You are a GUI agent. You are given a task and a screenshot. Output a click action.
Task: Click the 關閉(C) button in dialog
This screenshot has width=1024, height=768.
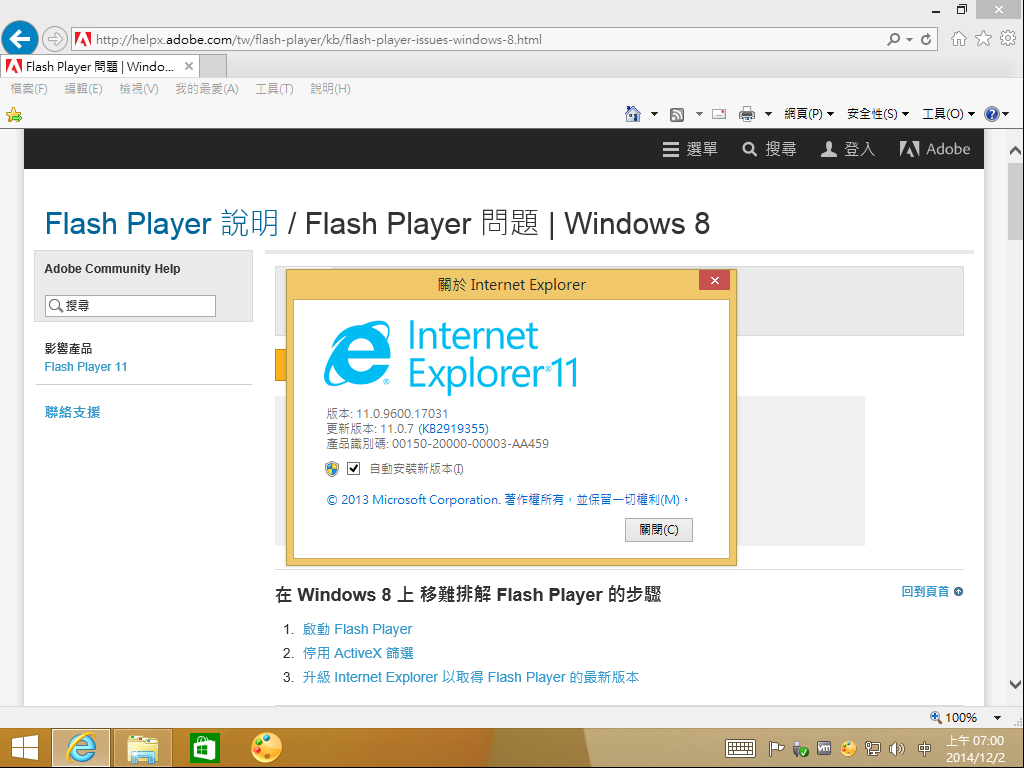pos(658,530)
